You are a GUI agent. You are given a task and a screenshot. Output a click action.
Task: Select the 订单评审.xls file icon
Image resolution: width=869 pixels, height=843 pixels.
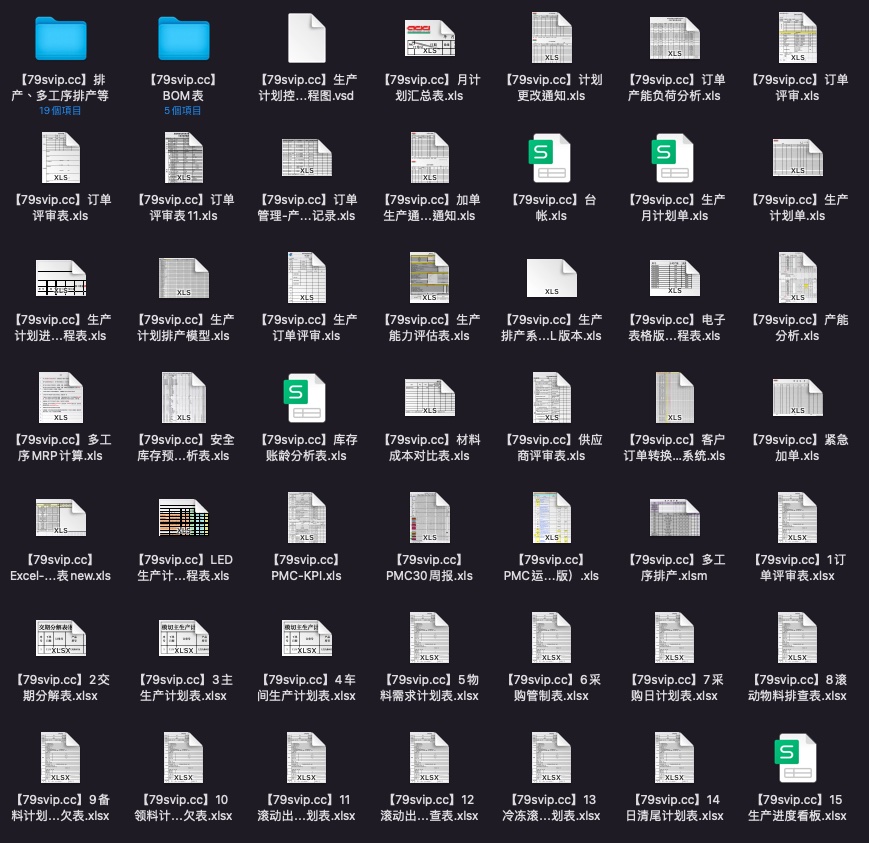[798, 38]
